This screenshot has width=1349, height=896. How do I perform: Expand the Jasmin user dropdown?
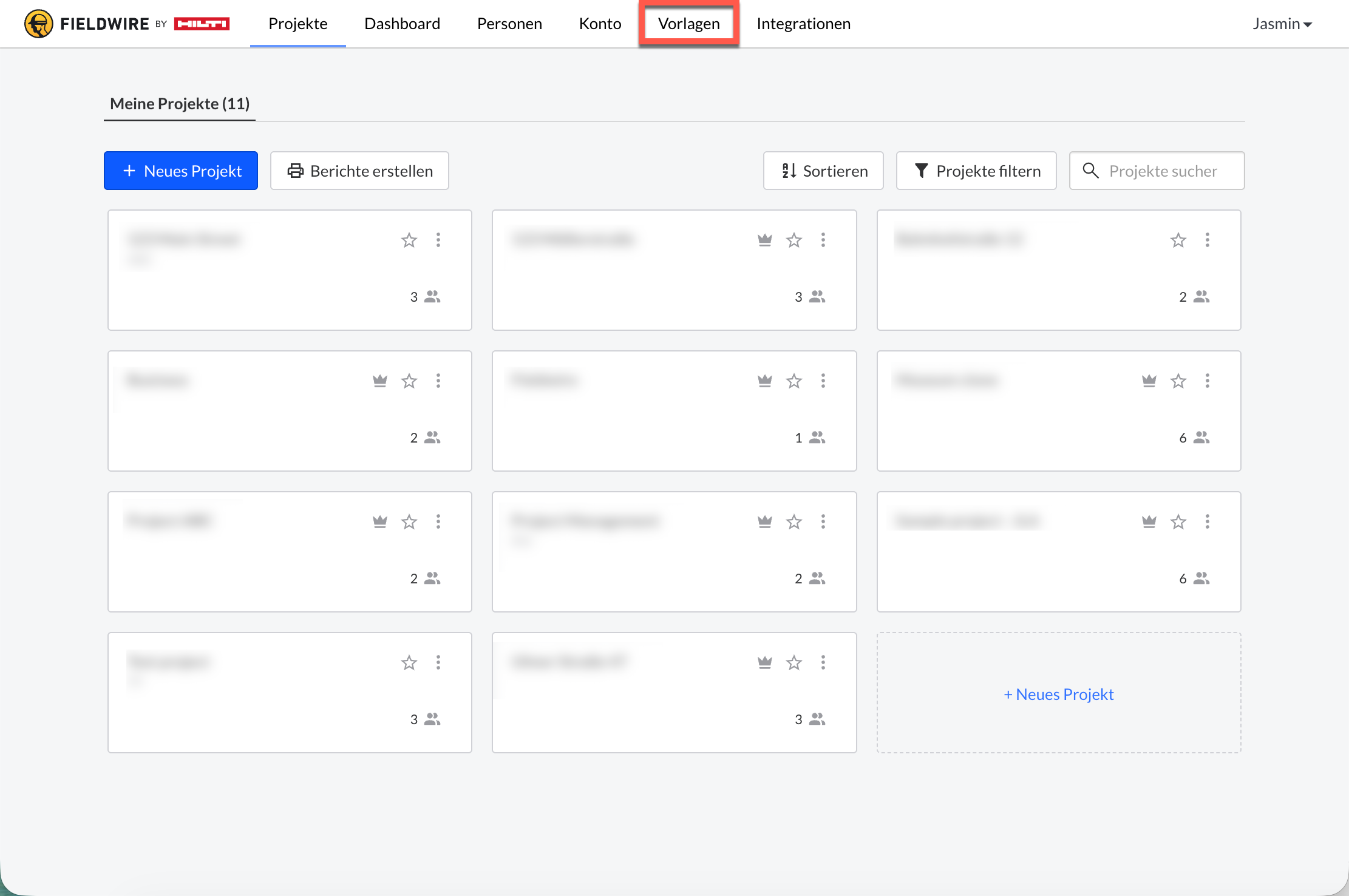1282,24
